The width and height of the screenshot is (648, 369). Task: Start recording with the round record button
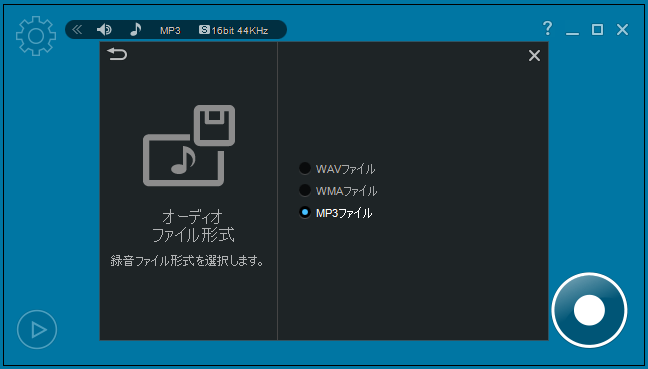[589, 310]
